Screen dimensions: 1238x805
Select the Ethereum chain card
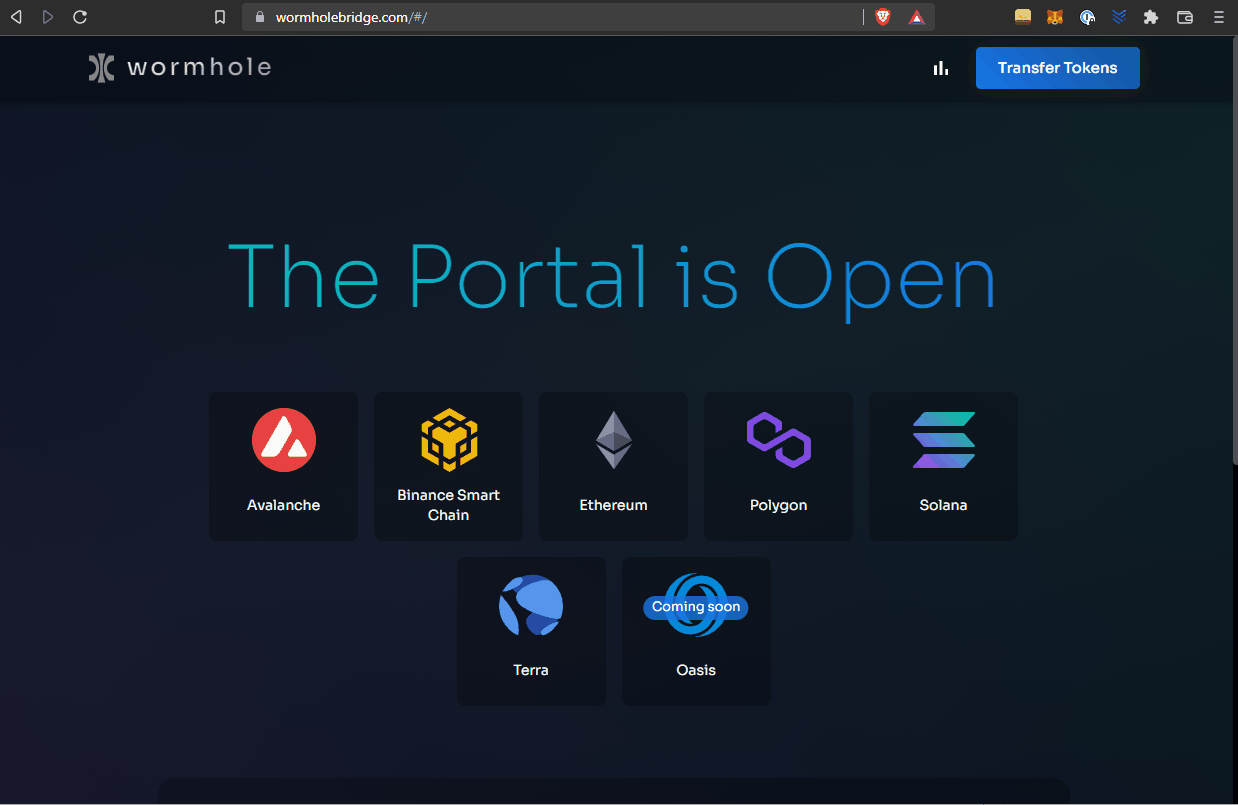[614, 466]
